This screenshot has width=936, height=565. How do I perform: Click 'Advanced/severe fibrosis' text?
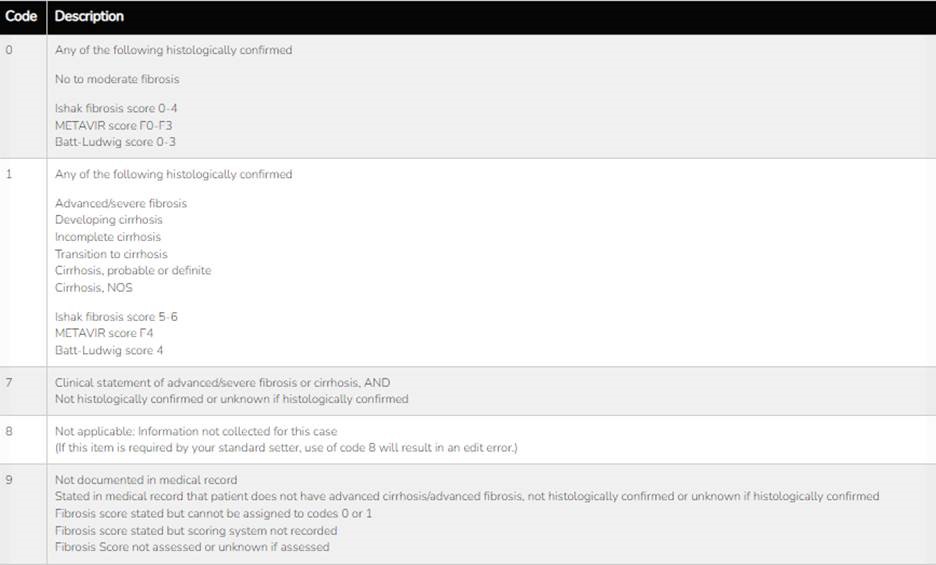121,204
